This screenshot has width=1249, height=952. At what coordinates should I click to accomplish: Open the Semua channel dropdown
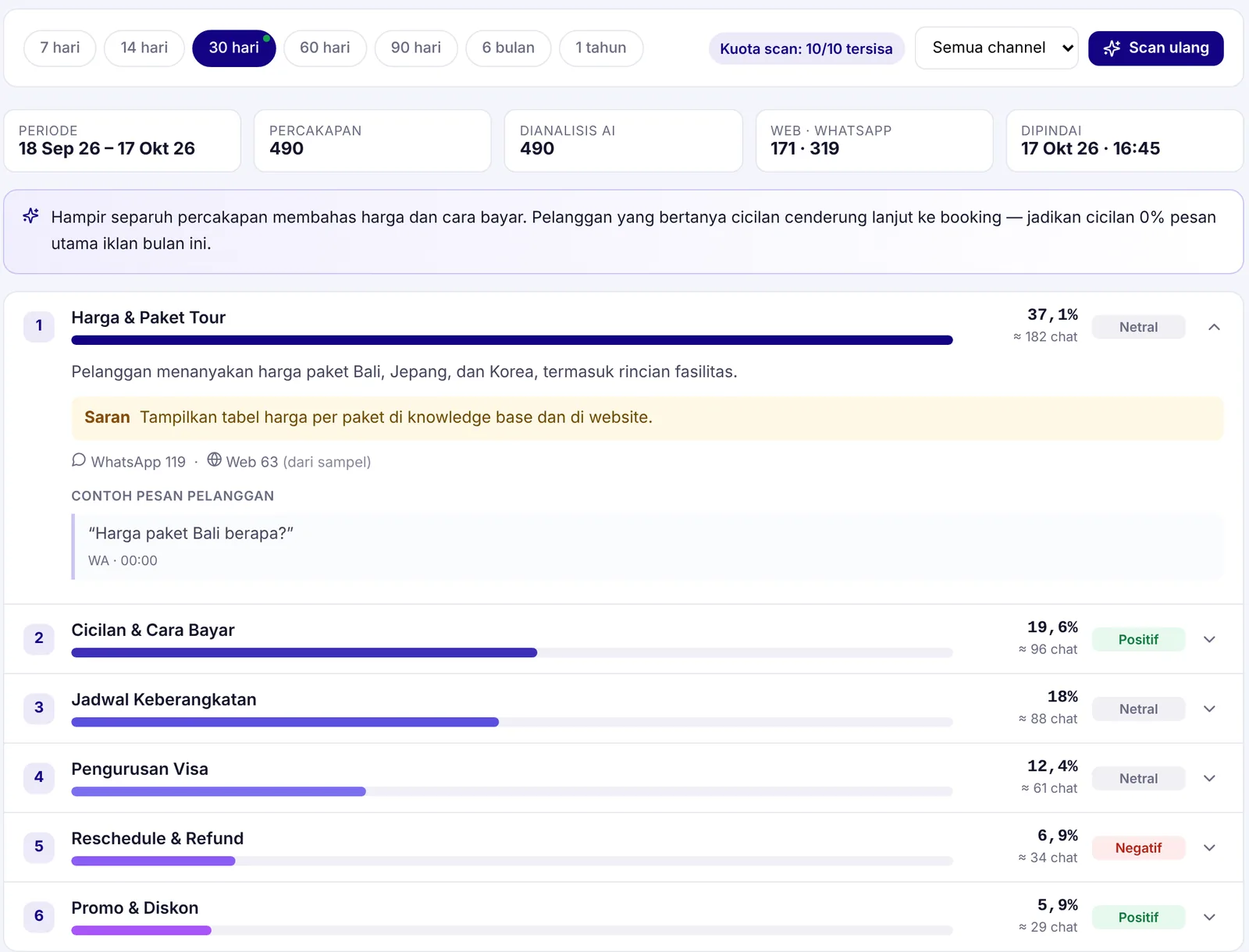pos(997,48)
